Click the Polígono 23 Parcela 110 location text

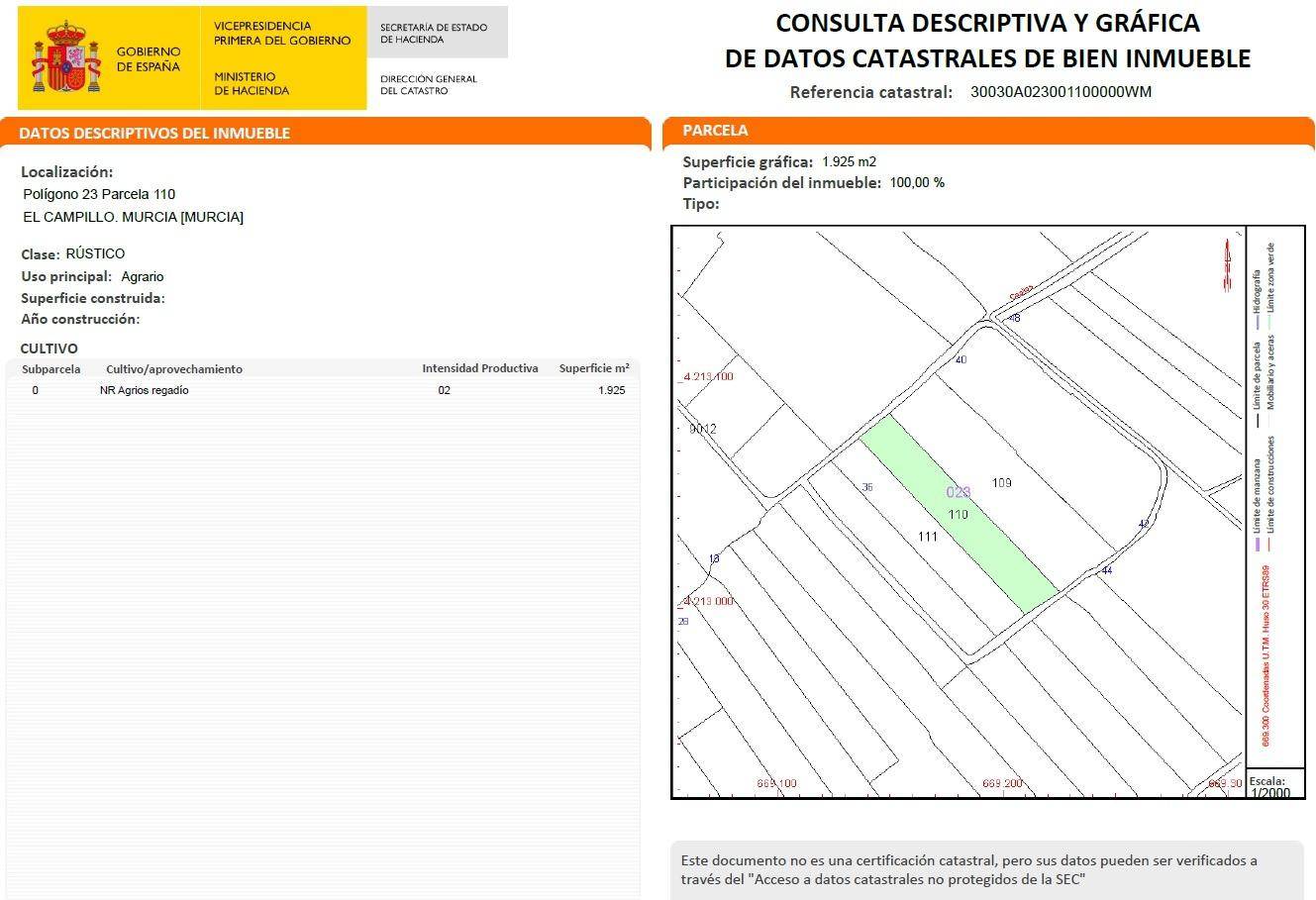[99, 194]
